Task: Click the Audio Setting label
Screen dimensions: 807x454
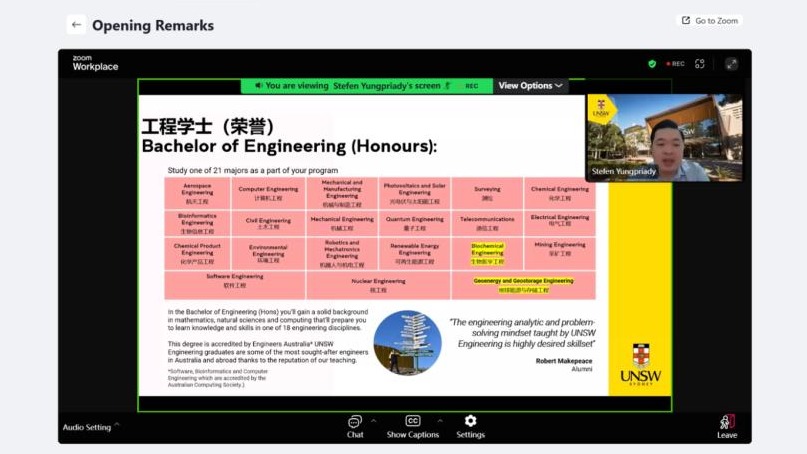Action: [x=87, y=427]
